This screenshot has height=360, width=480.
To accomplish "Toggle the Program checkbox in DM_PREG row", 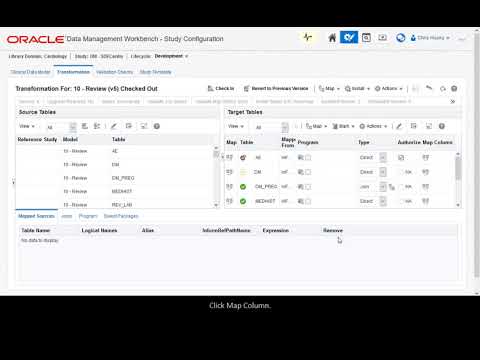I will pos(308,187).
